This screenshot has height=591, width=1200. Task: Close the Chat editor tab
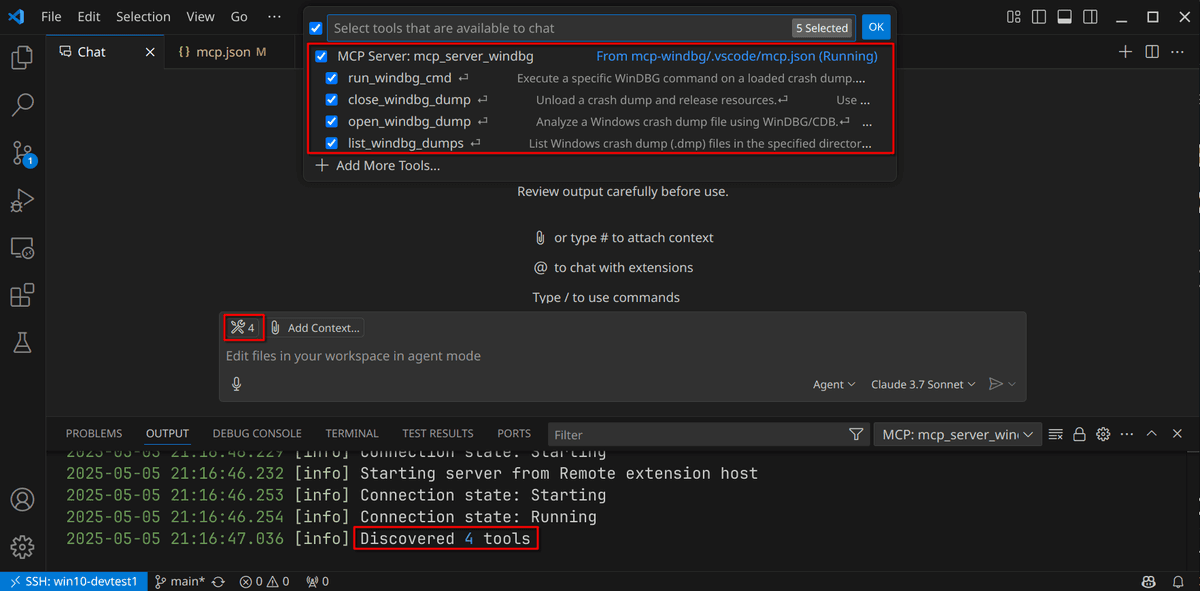(x=151, y=52)
